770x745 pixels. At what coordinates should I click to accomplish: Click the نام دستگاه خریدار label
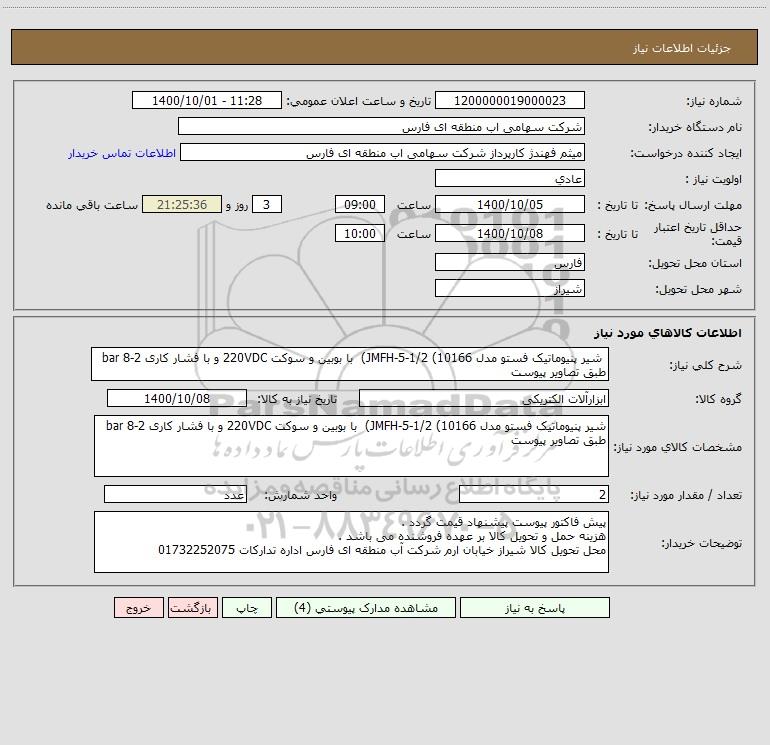click(x=695, y=128)
